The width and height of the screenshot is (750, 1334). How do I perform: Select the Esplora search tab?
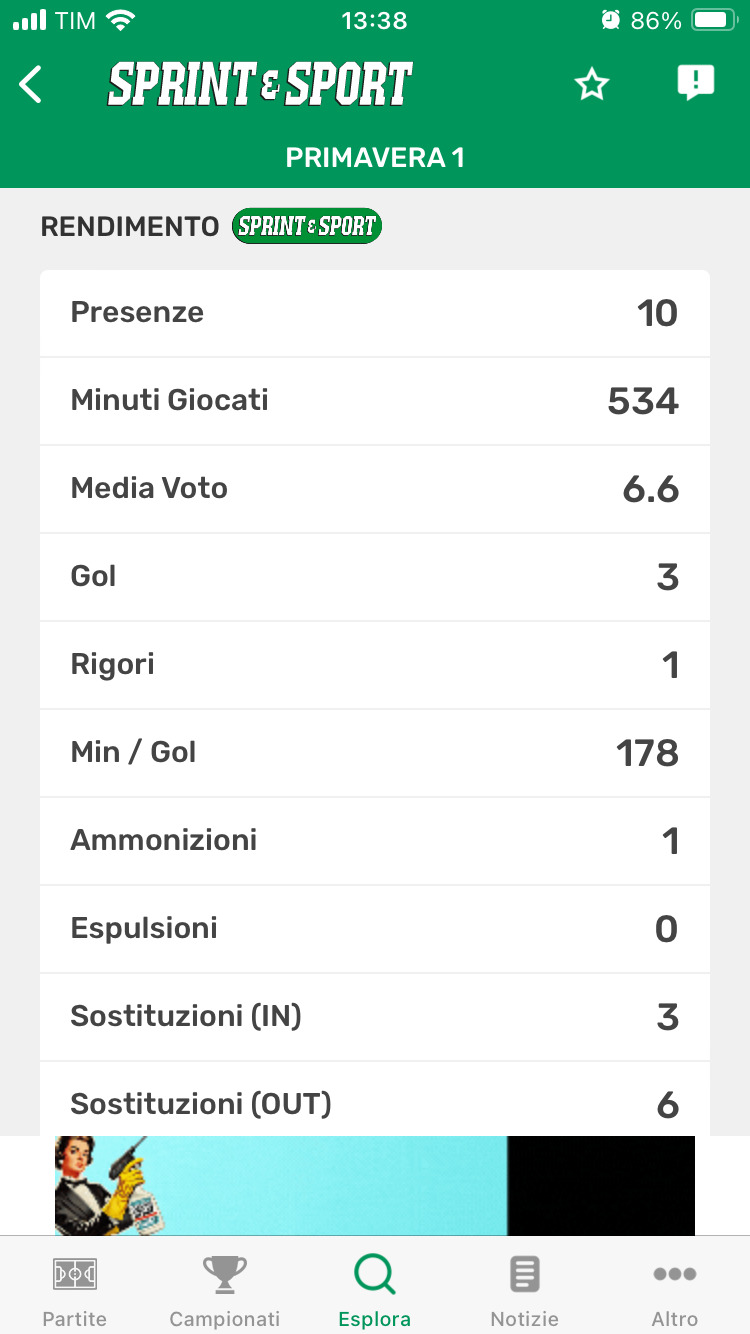click(x=375, y=1290)
